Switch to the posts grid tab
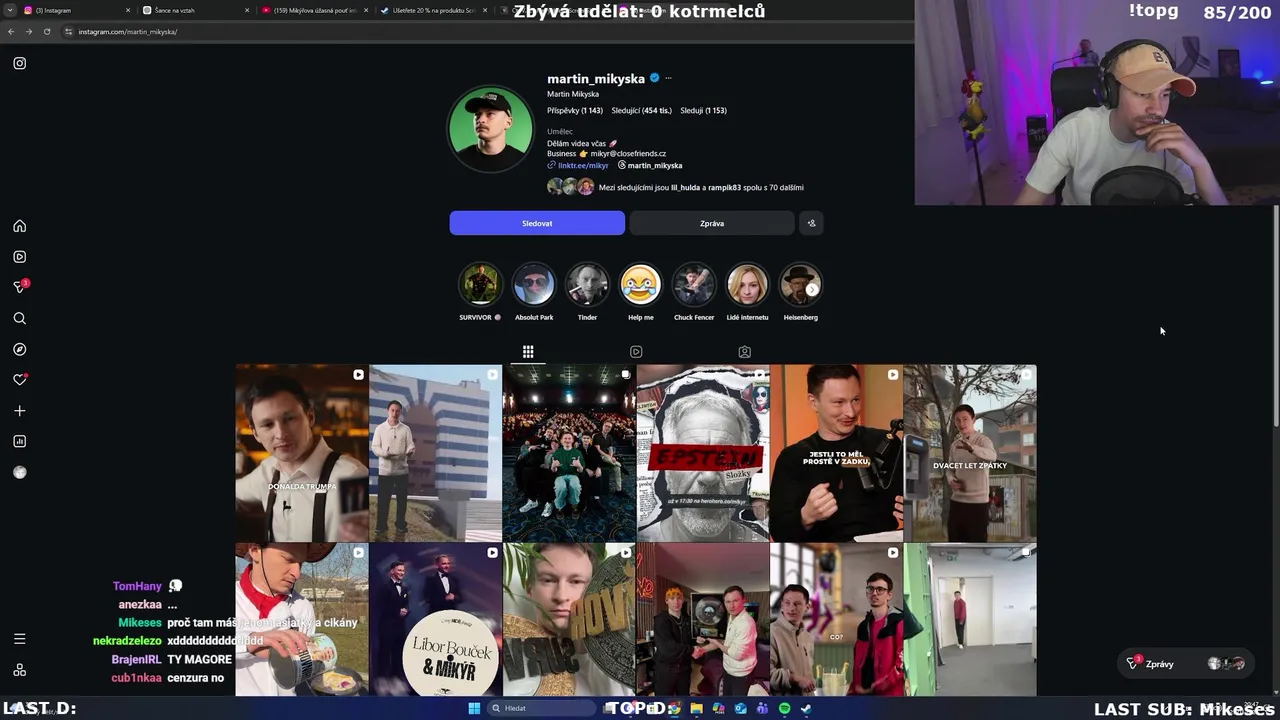The height and width of the screenshot is (720, 1280). click(x=528, y=352)
